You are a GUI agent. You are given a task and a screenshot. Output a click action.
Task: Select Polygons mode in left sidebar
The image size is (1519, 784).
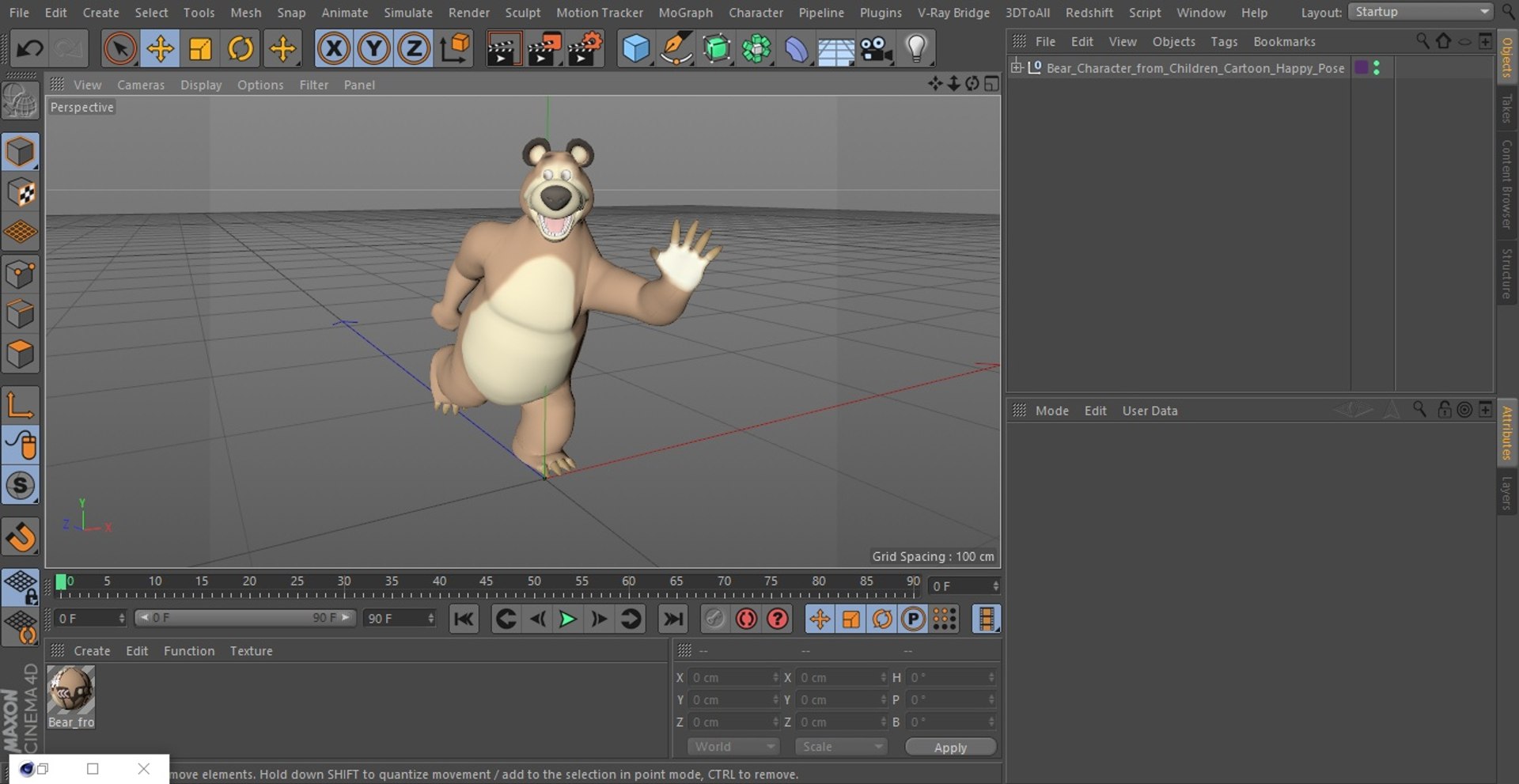[21, 354]
